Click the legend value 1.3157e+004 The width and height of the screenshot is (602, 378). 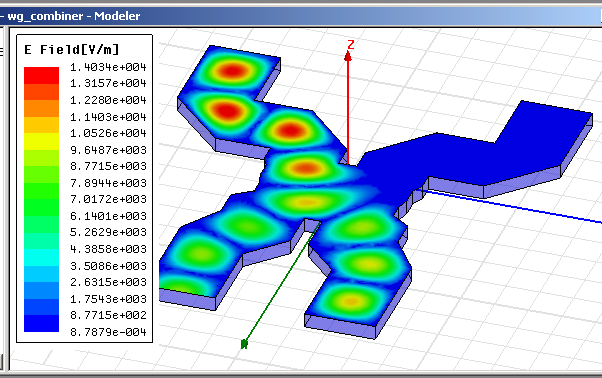[x=108, y=83]
